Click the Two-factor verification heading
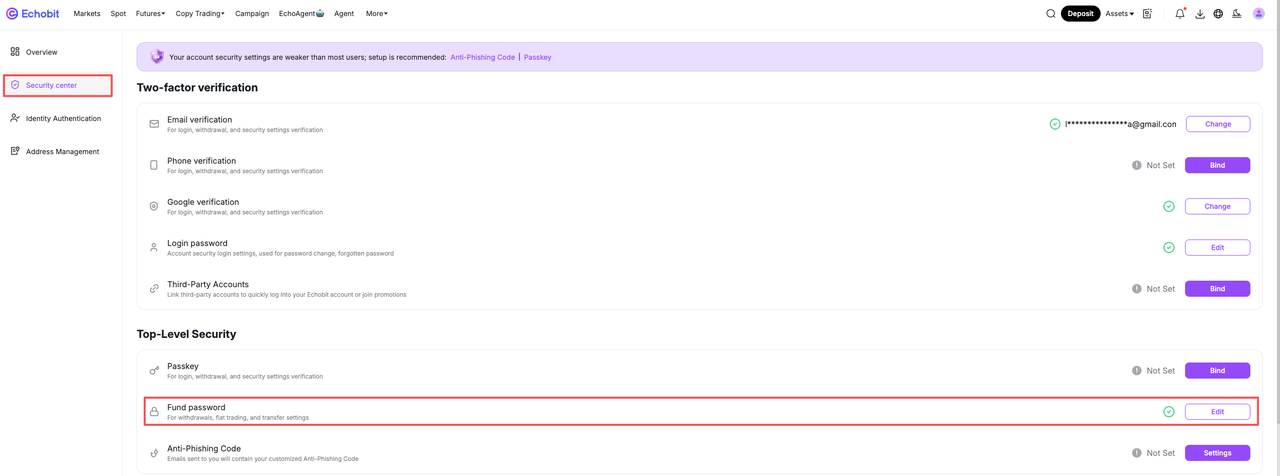 pos(197,88)
